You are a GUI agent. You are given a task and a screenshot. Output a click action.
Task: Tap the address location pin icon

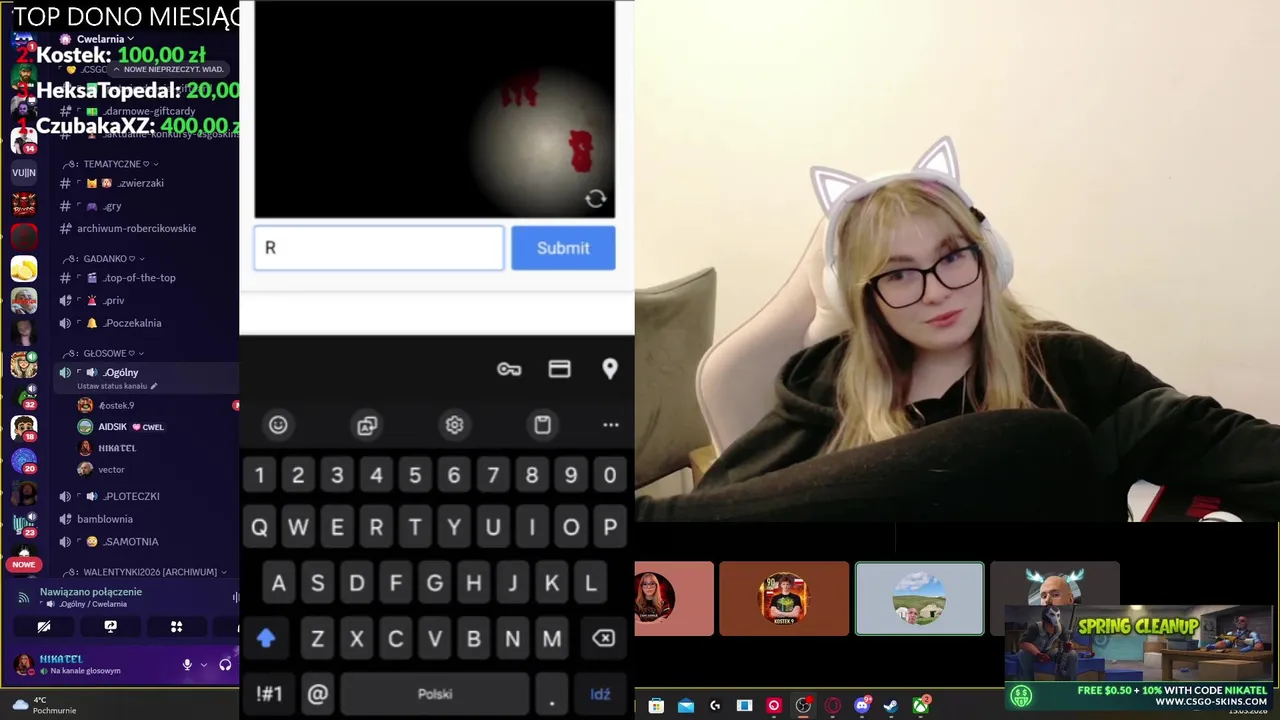pyautogui.click(x=610, y=369)
